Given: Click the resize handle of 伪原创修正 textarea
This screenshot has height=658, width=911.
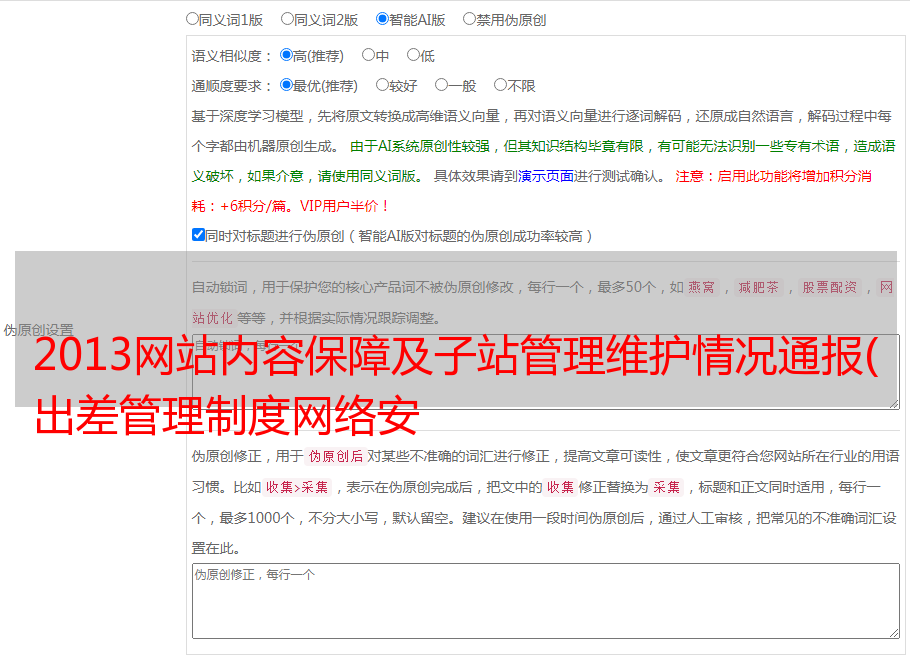Looking at the screenshot, I should [894, 633].
